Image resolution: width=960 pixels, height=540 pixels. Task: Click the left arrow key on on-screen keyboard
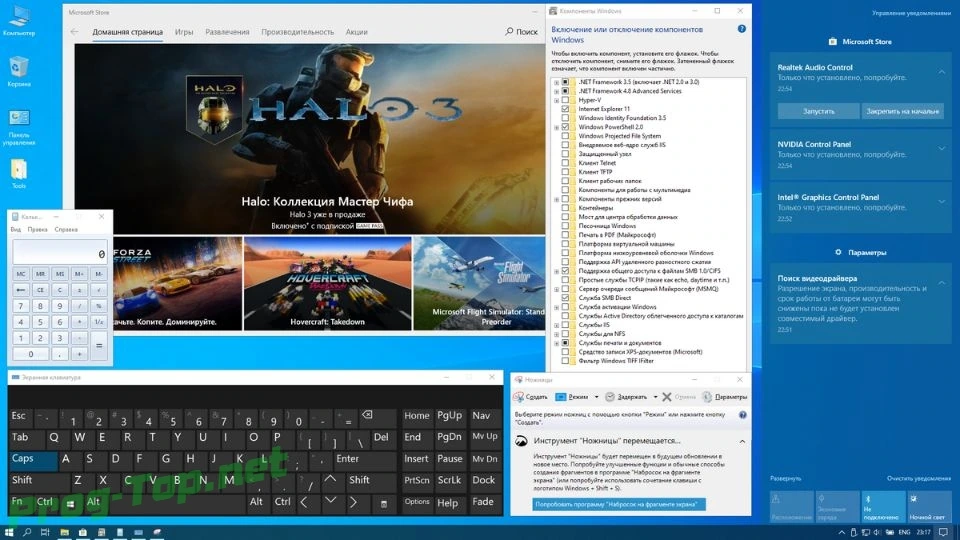[304, 502]
